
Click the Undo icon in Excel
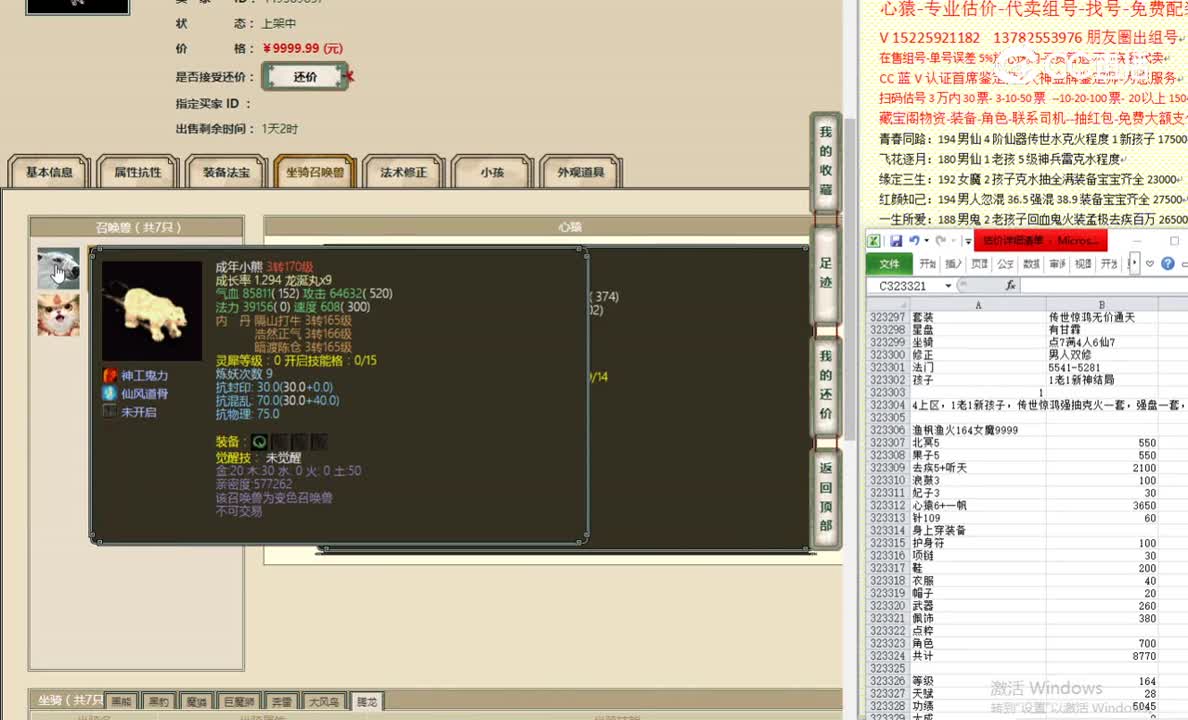pyautogui.click(x=914, y=240)
